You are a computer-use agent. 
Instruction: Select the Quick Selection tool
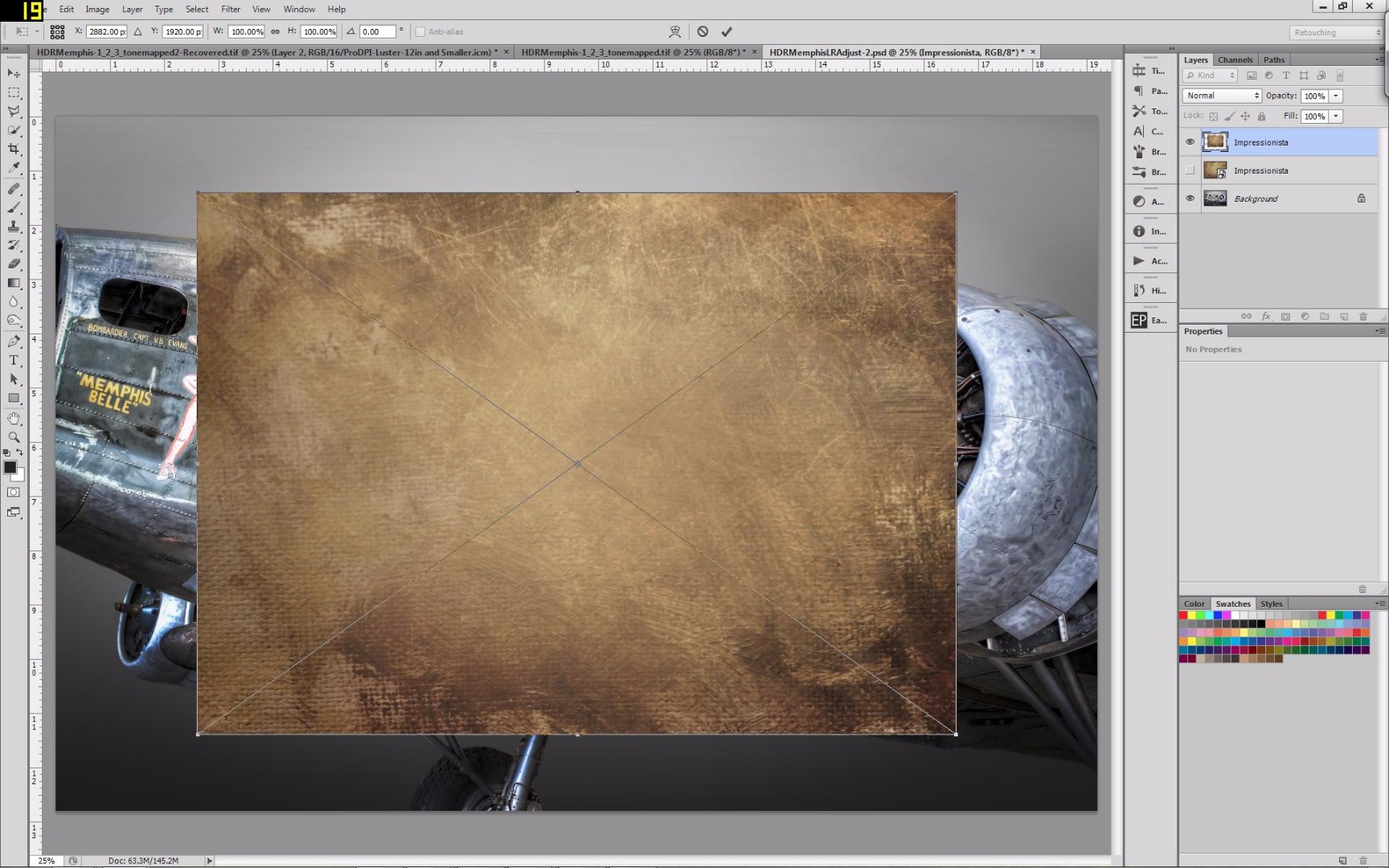point(14,130)
